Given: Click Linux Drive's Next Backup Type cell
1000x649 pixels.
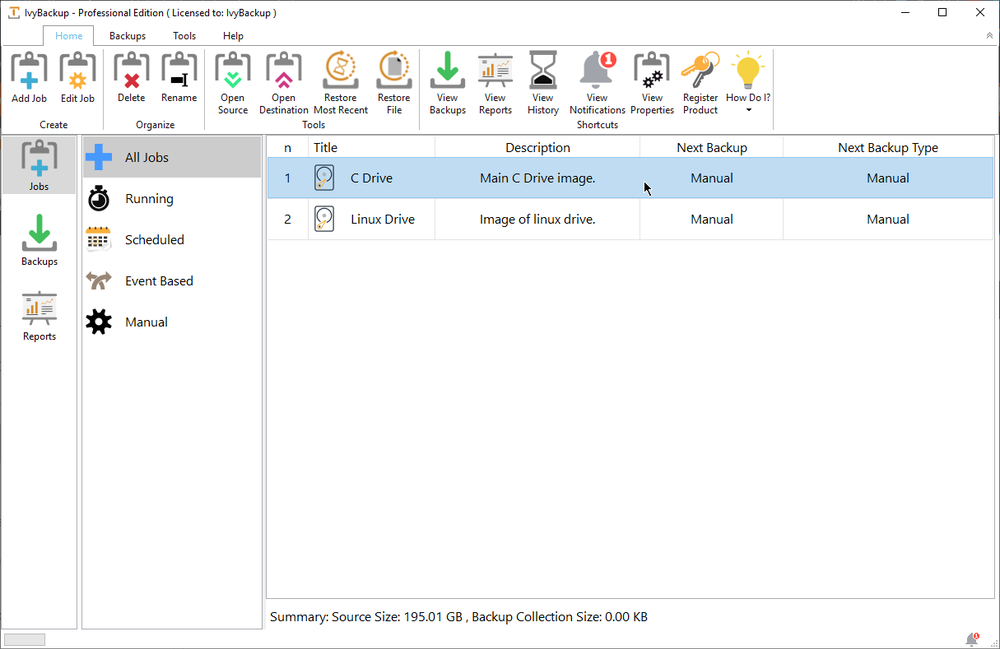Looking at the screenshot, I should [888, 219].
